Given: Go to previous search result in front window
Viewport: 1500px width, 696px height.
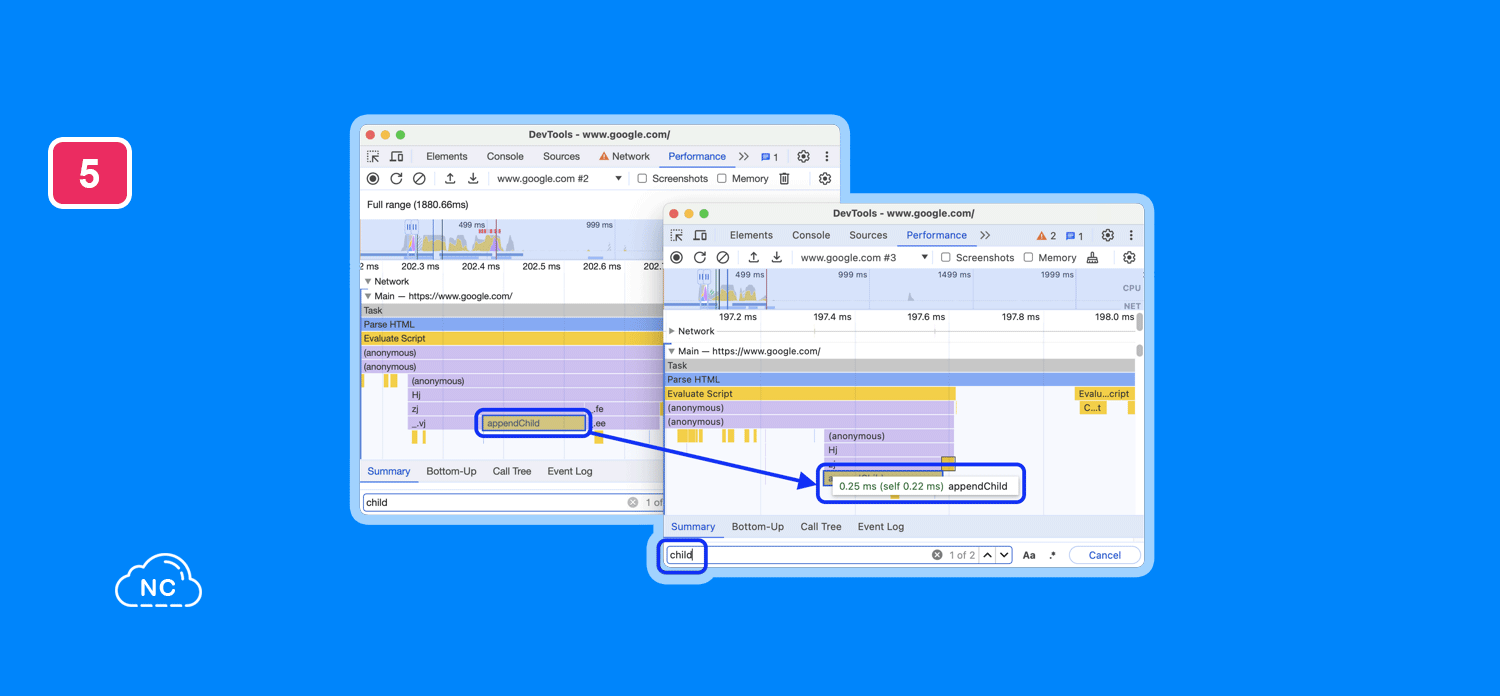Looking at the screenshot, I should [x=987, y=555].
